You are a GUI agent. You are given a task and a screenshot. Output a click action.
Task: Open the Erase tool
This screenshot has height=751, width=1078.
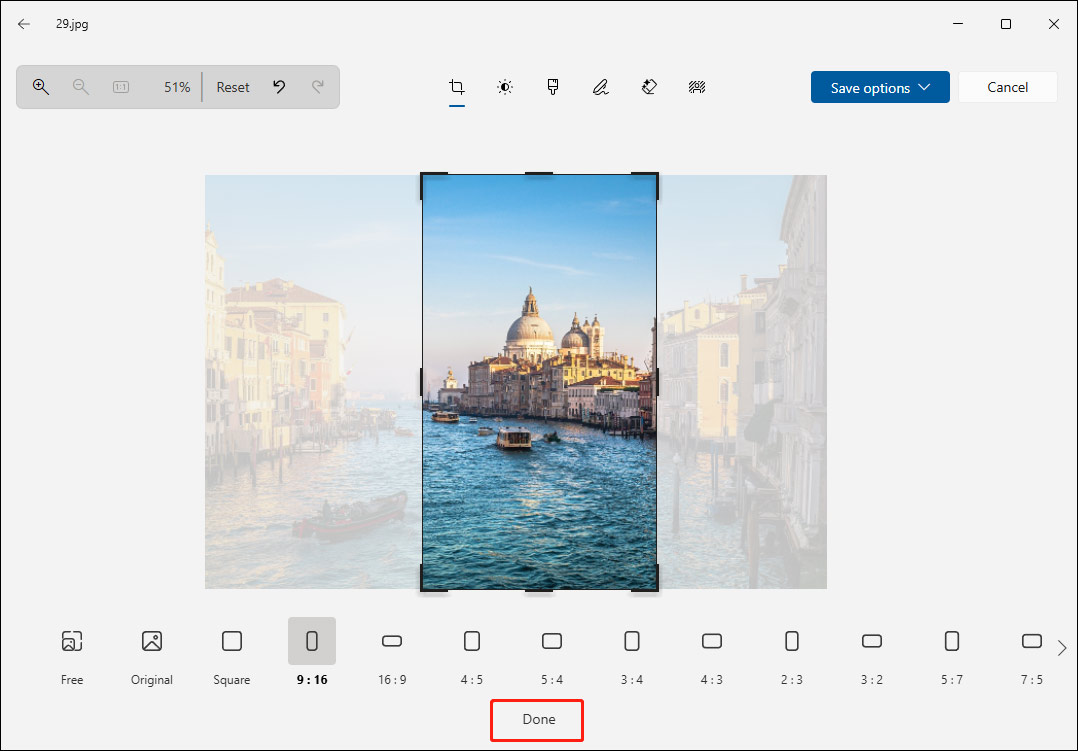pos(649,87)
